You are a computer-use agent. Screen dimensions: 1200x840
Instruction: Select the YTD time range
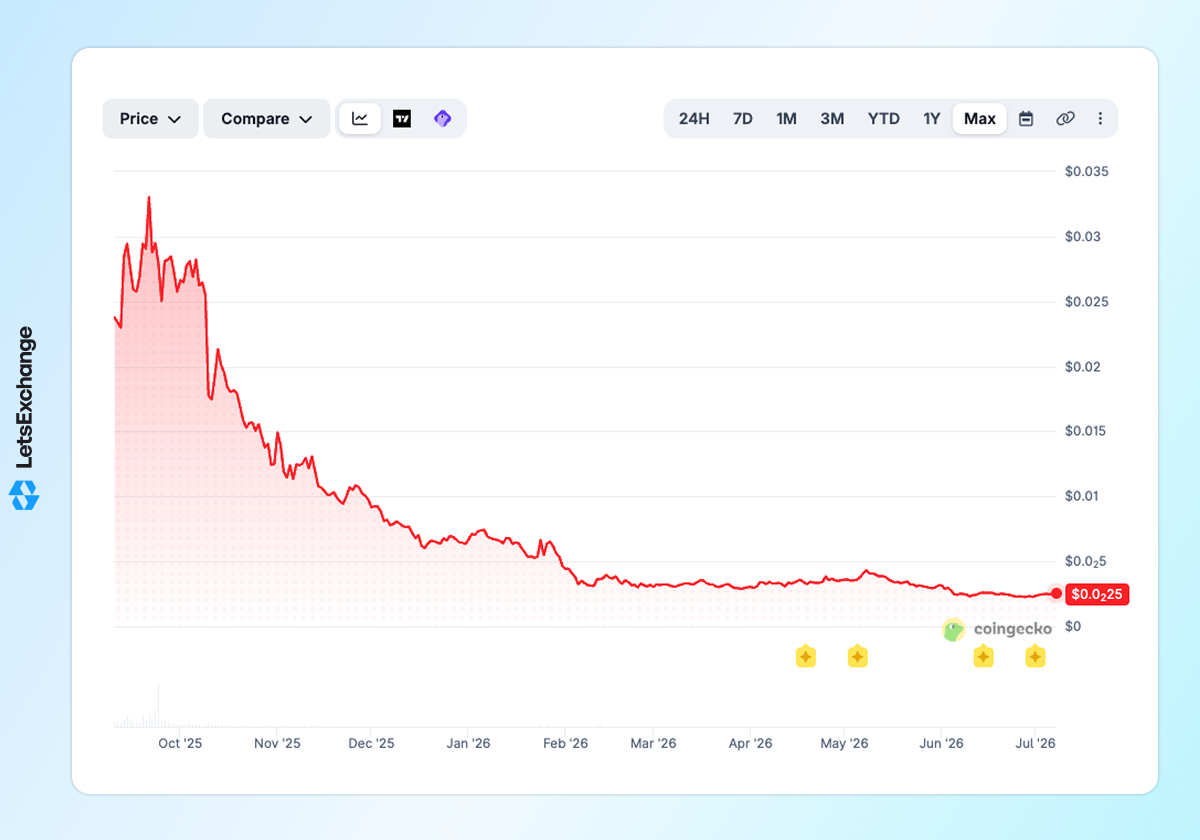coord(884,119)
